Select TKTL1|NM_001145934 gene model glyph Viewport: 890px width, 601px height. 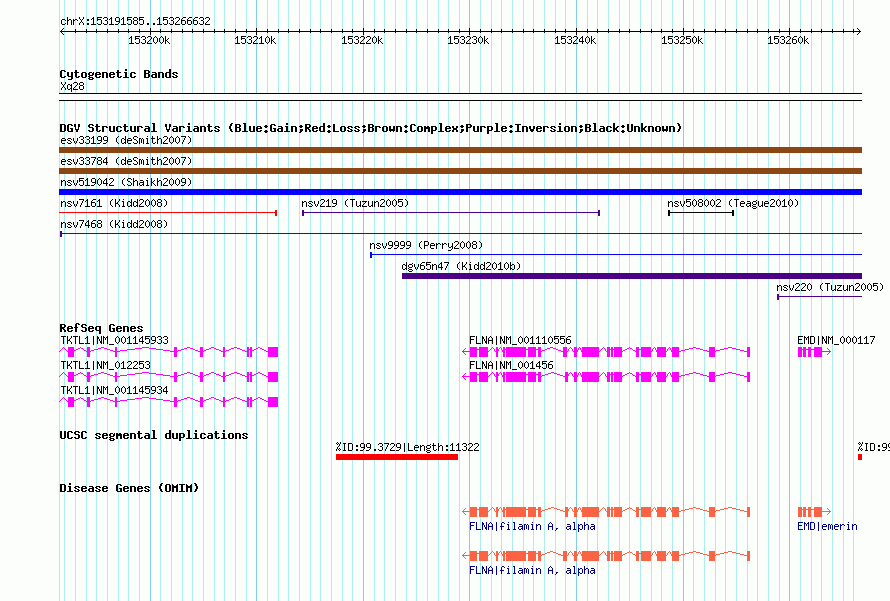(169, 402)
